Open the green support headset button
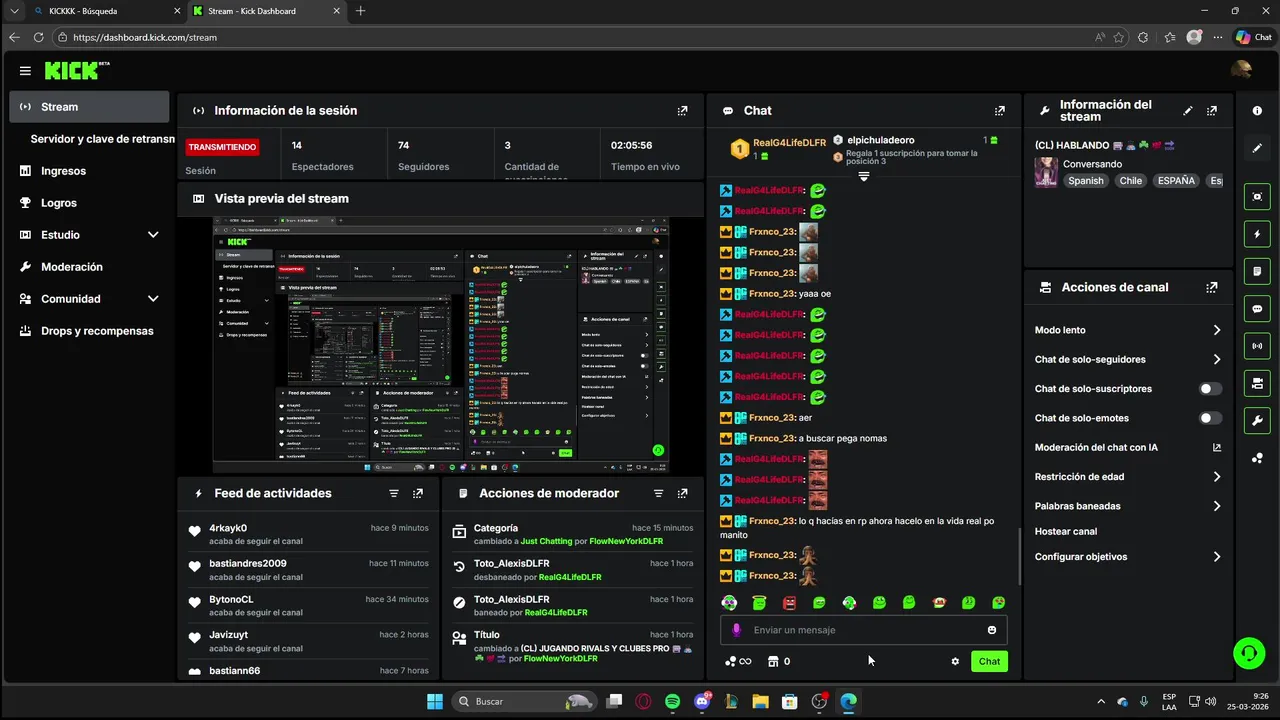Screen dimensions: 1280x720 [1249, 654]
